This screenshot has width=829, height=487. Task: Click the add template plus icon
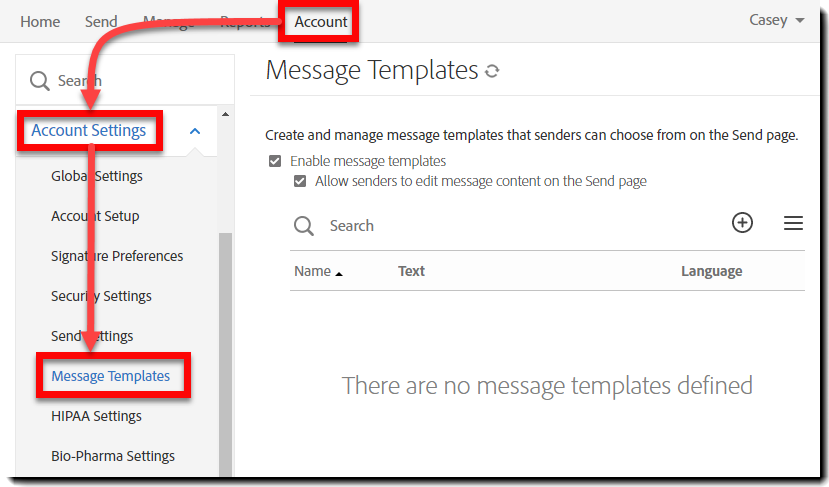tap(742, 223)
